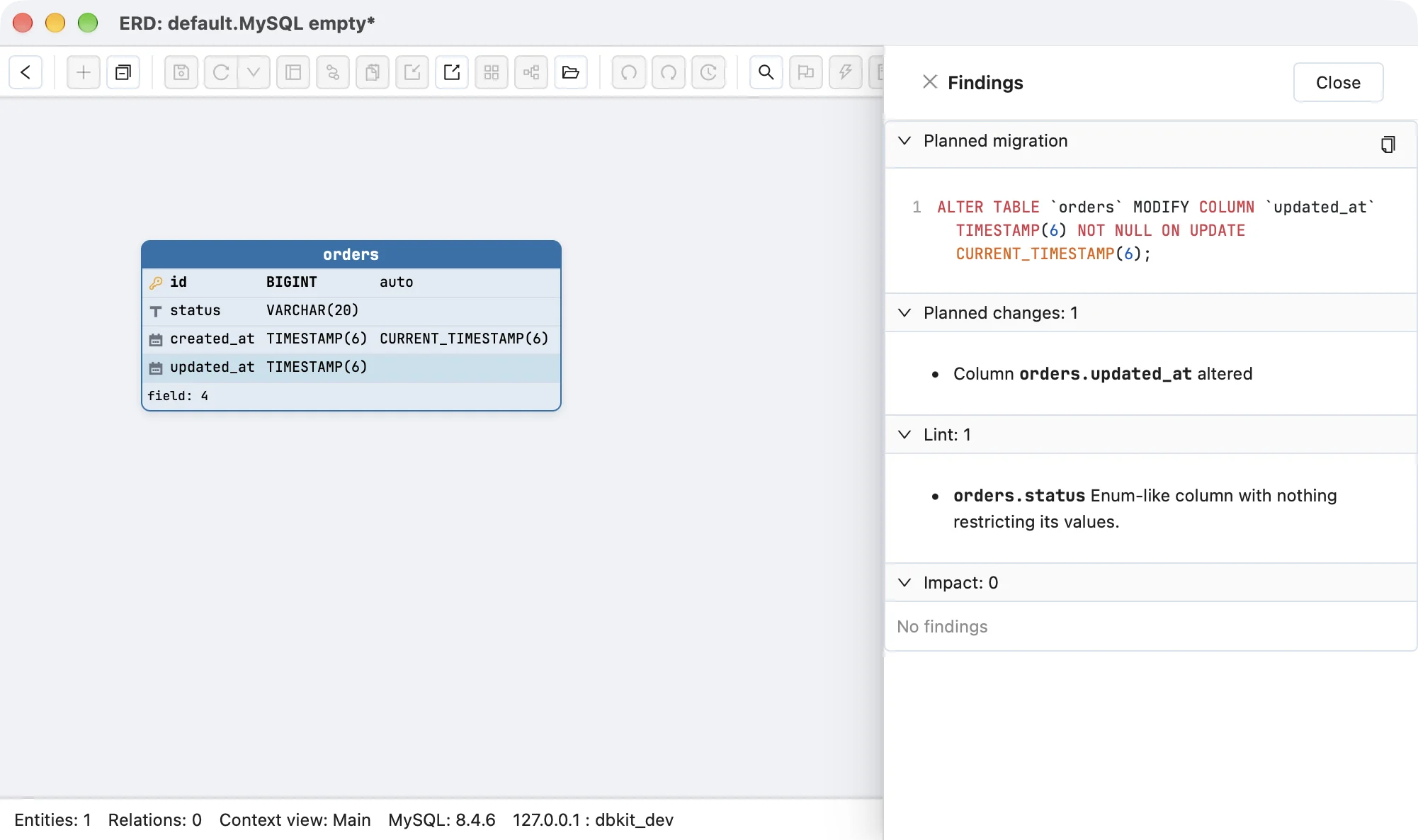
Task: Copy the planned migration SQL
Action: pos(1388,144)
